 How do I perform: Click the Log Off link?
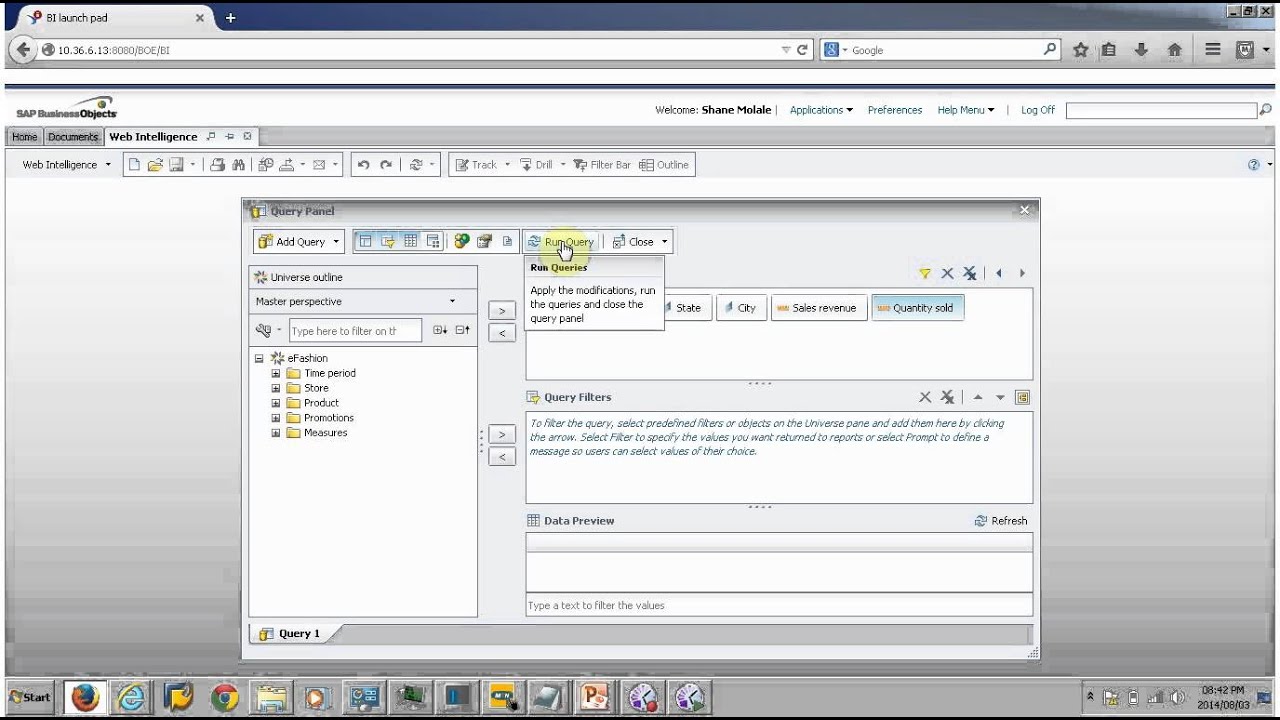[1038, 110]
